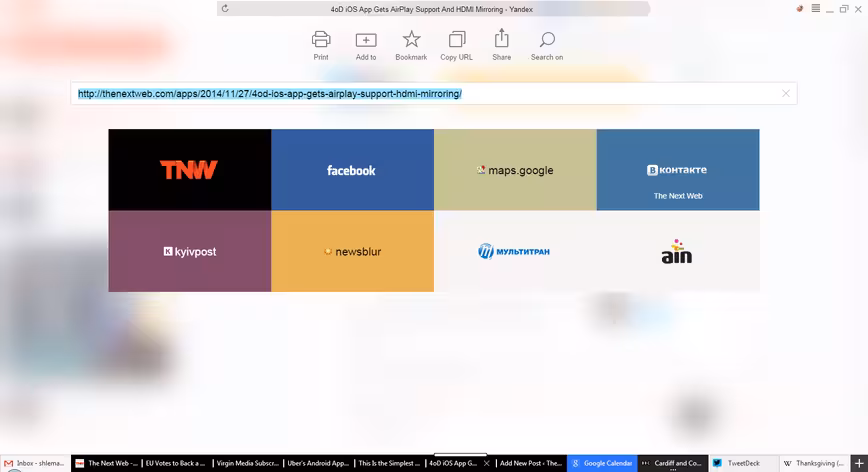This screenshot has width=868, height=472.
Task: Open the ain tile
Action: (x=678, y=251)
